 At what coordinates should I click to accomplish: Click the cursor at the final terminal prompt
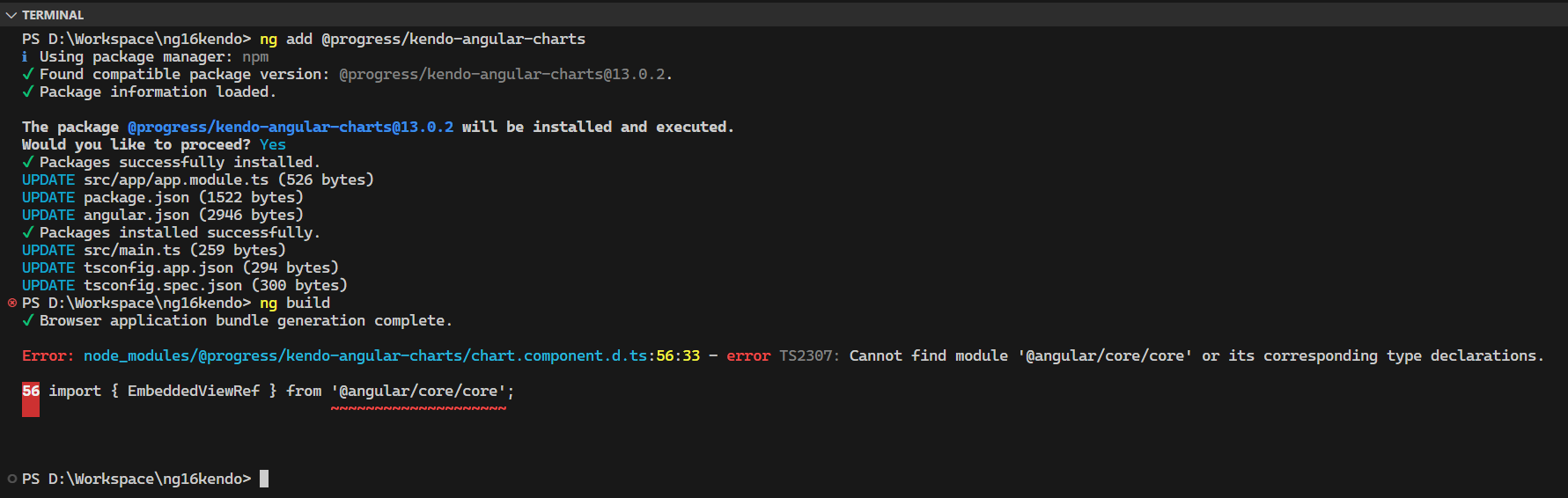264,479
